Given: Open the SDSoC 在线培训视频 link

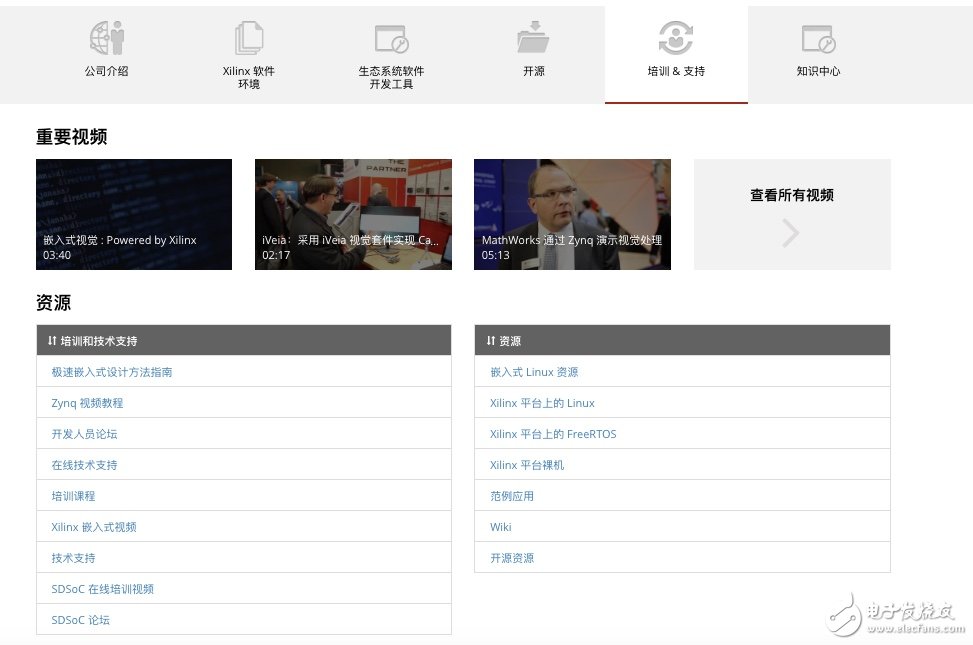Looking at the screenshot, I should [x=102, y=589].
